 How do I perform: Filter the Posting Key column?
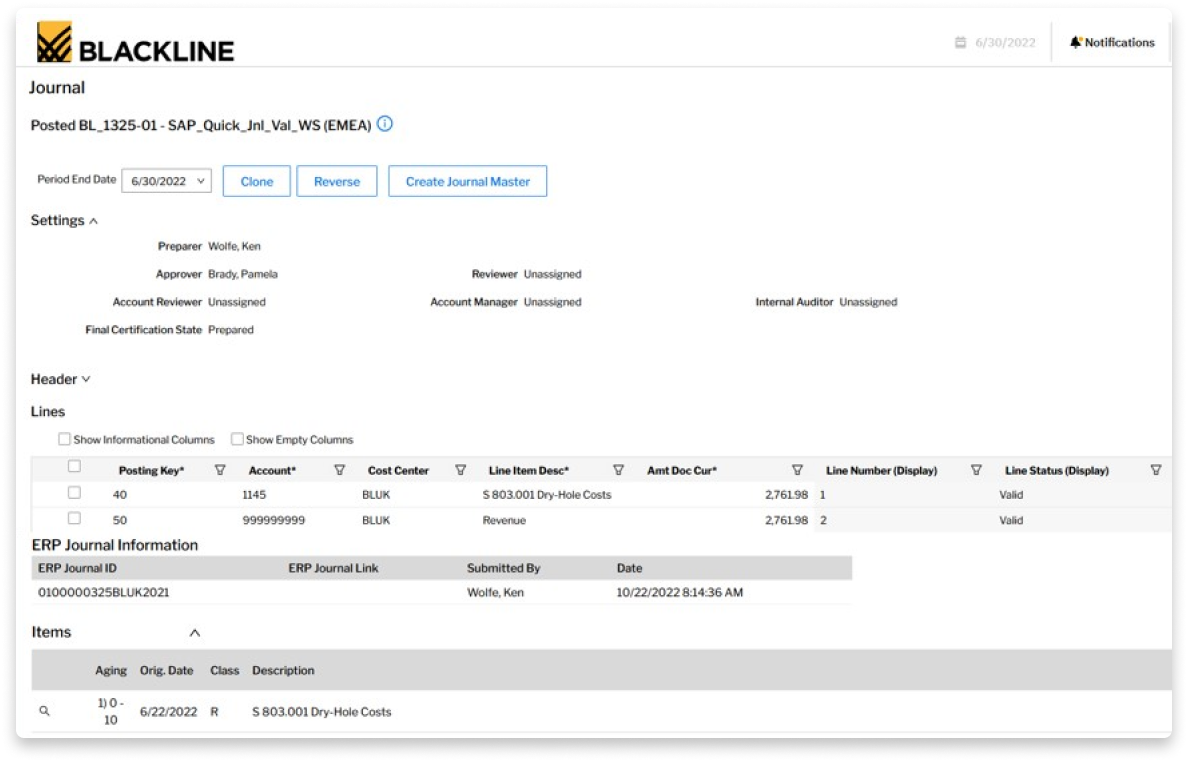(221, 470)
